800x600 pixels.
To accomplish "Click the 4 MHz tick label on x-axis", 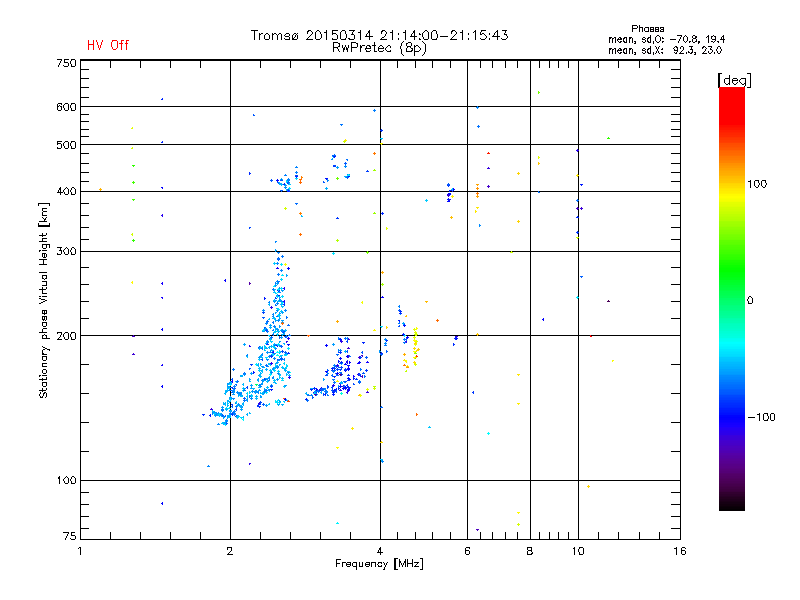I will (380, 551).
